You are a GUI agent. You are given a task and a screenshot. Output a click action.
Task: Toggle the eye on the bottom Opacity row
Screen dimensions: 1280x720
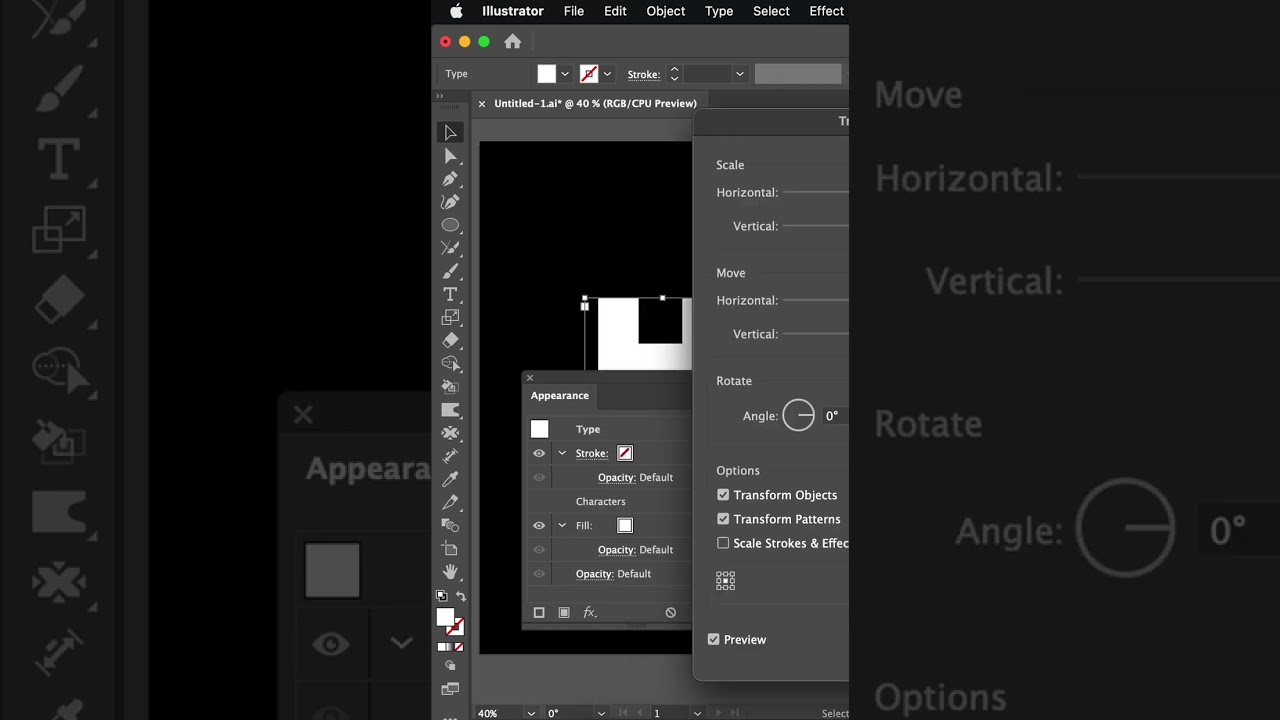pyautogui.click(x=539, y=574)
